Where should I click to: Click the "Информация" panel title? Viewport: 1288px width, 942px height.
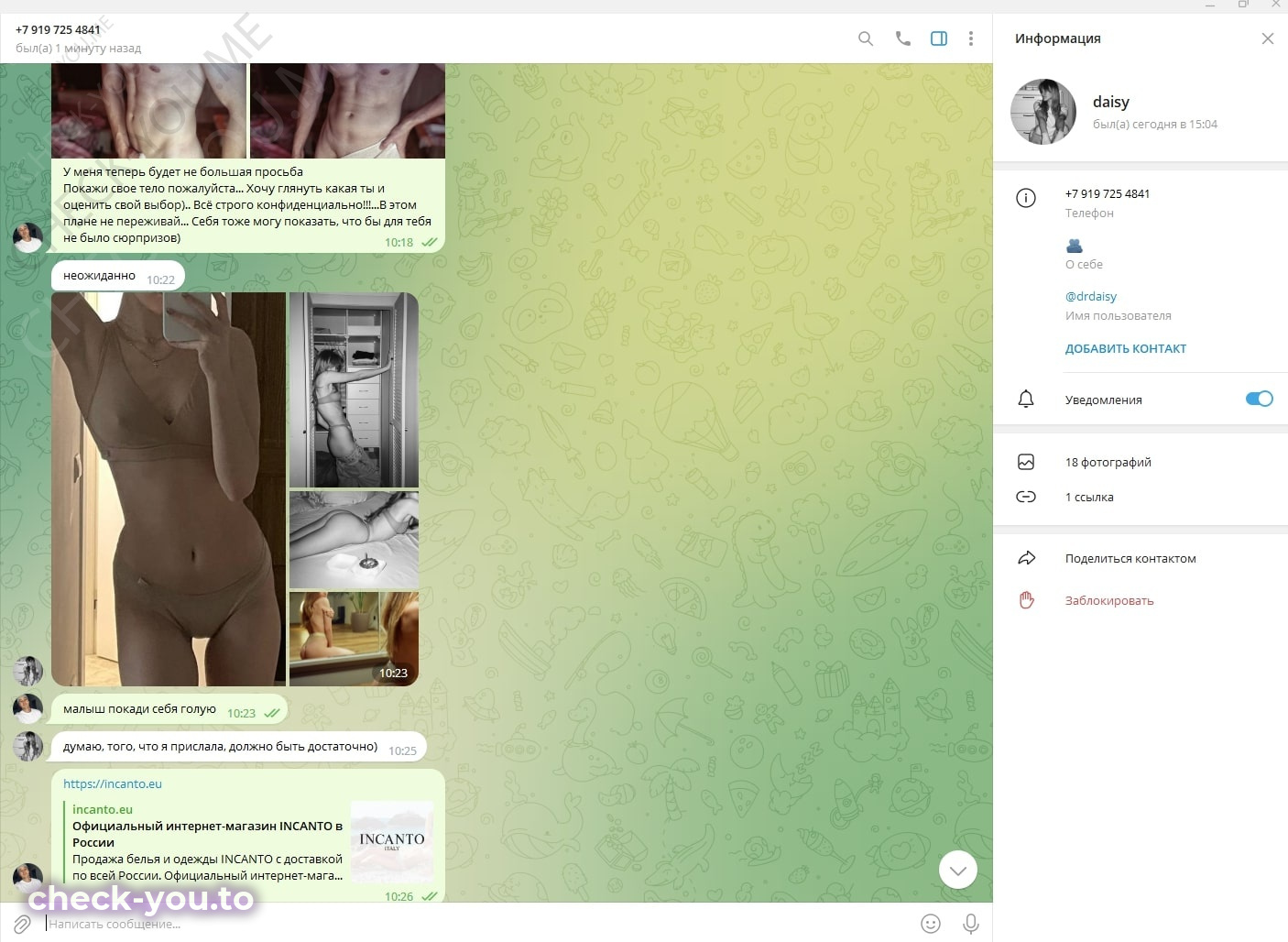(x=1058, y=38)
